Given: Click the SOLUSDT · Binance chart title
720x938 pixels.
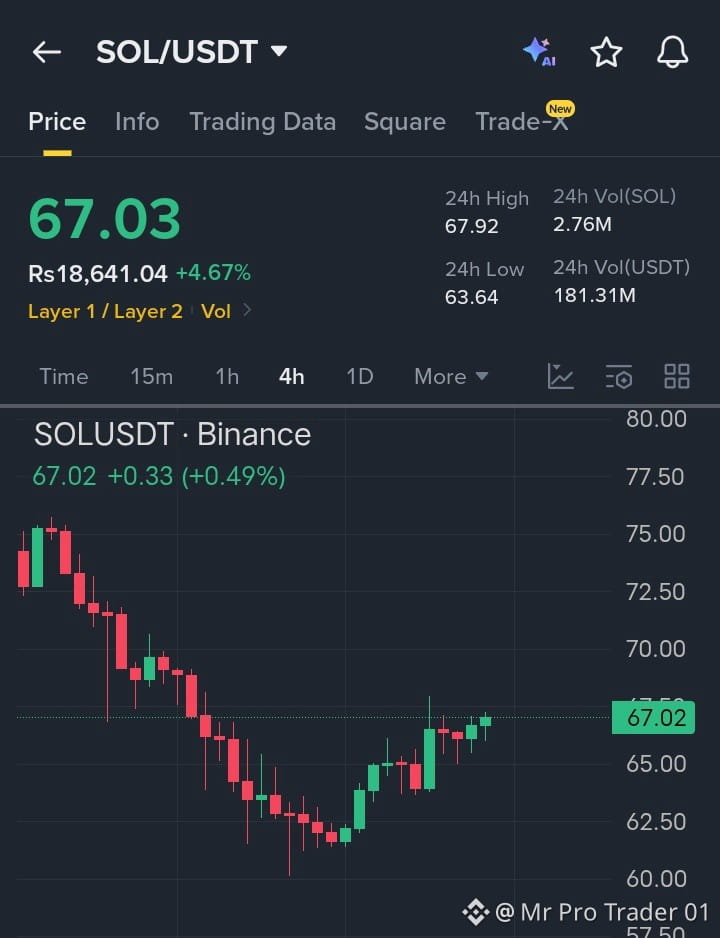Looking at the screenshot, I should click(173, 435).
